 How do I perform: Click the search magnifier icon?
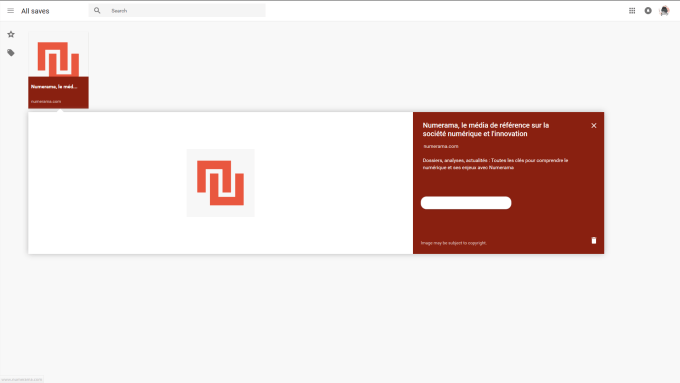point(97,10)
